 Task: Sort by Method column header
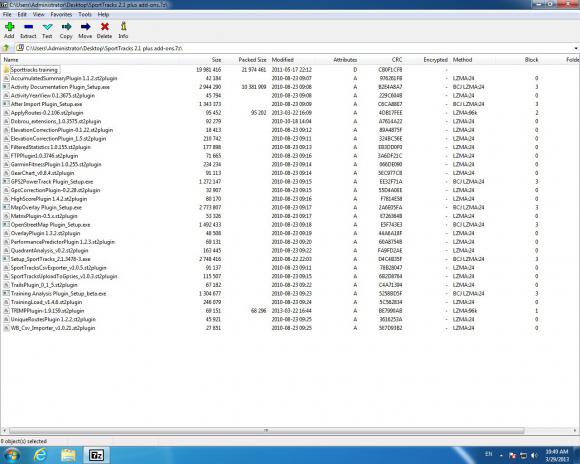pyautogui.click(x=462, y=60)
